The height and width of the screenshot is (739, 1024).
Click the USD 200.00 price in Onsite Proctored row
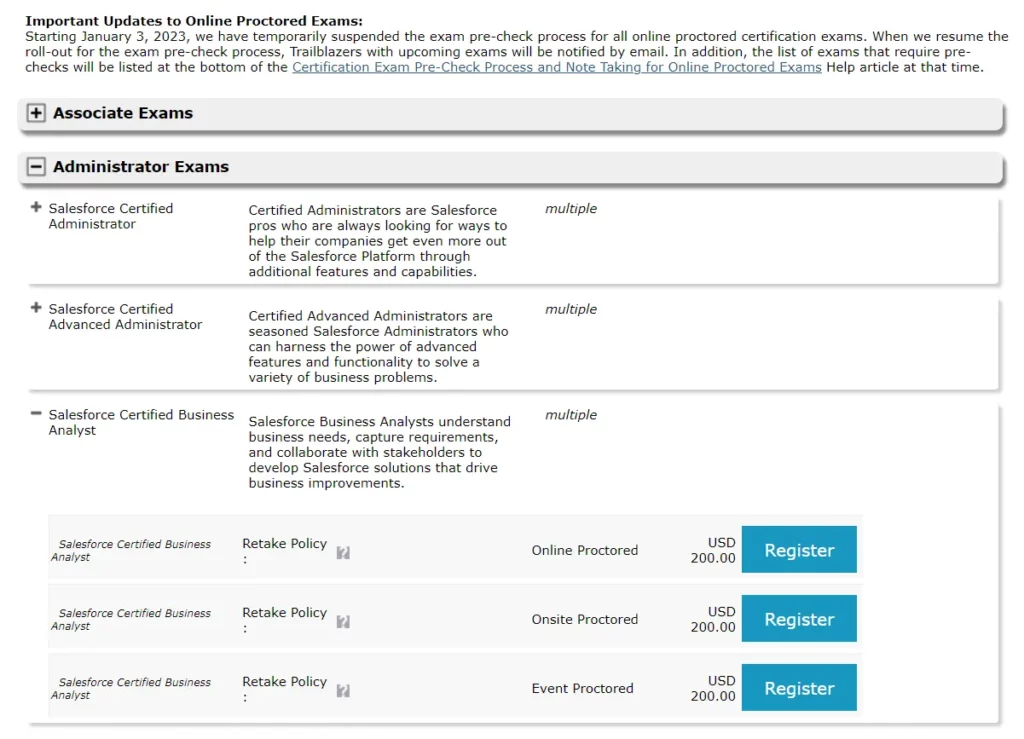pos(713,619)
